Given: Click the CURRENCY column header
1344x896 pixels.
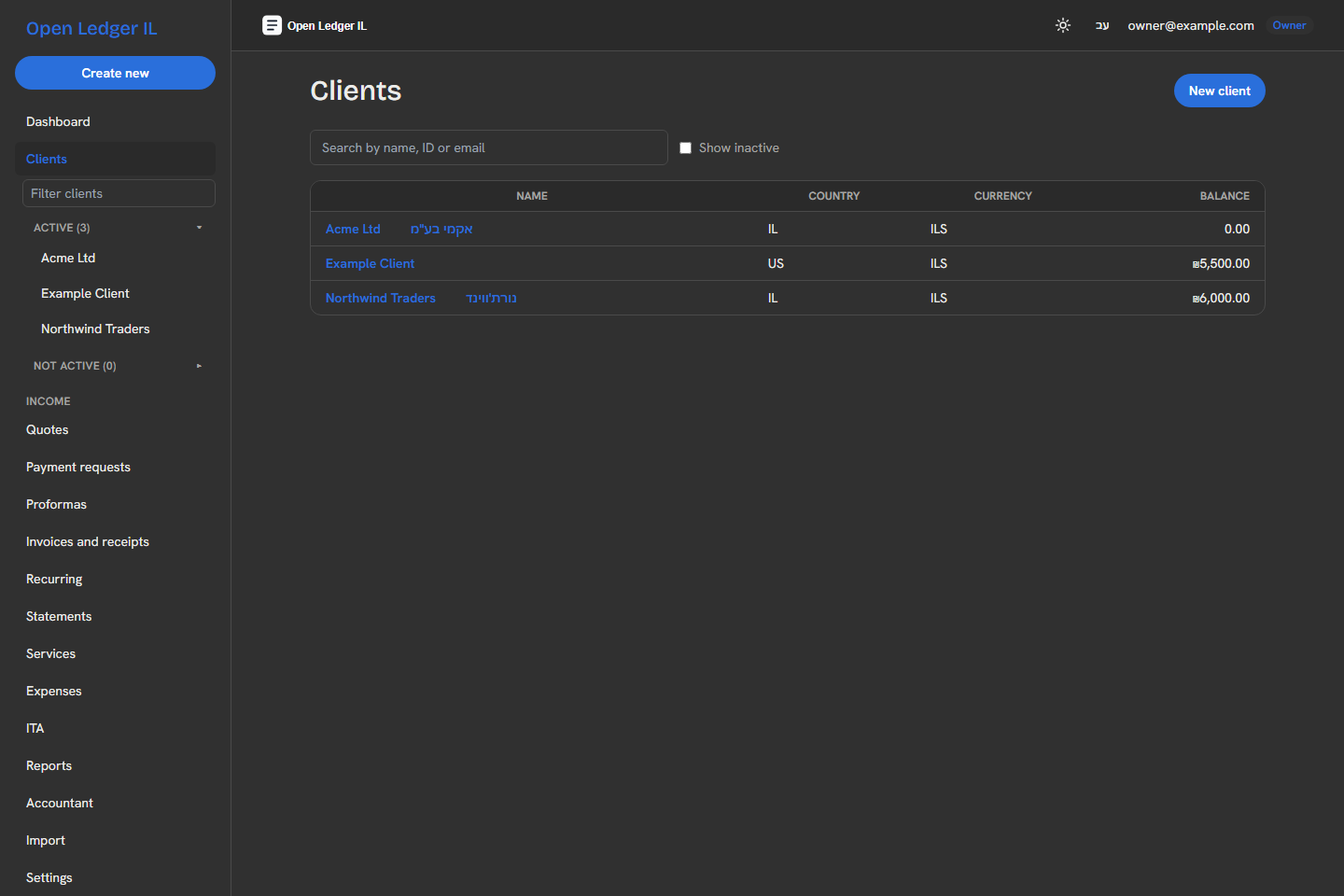Looking at the screenshot, I should [x=1003, y=196].
